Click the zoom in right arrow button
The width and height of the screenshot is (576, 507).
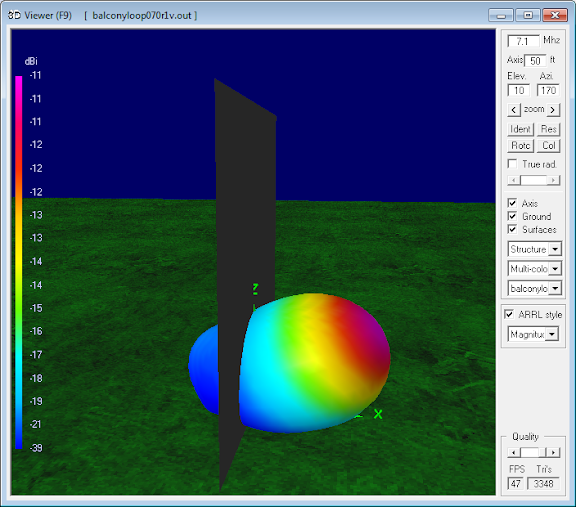point(553,109)
